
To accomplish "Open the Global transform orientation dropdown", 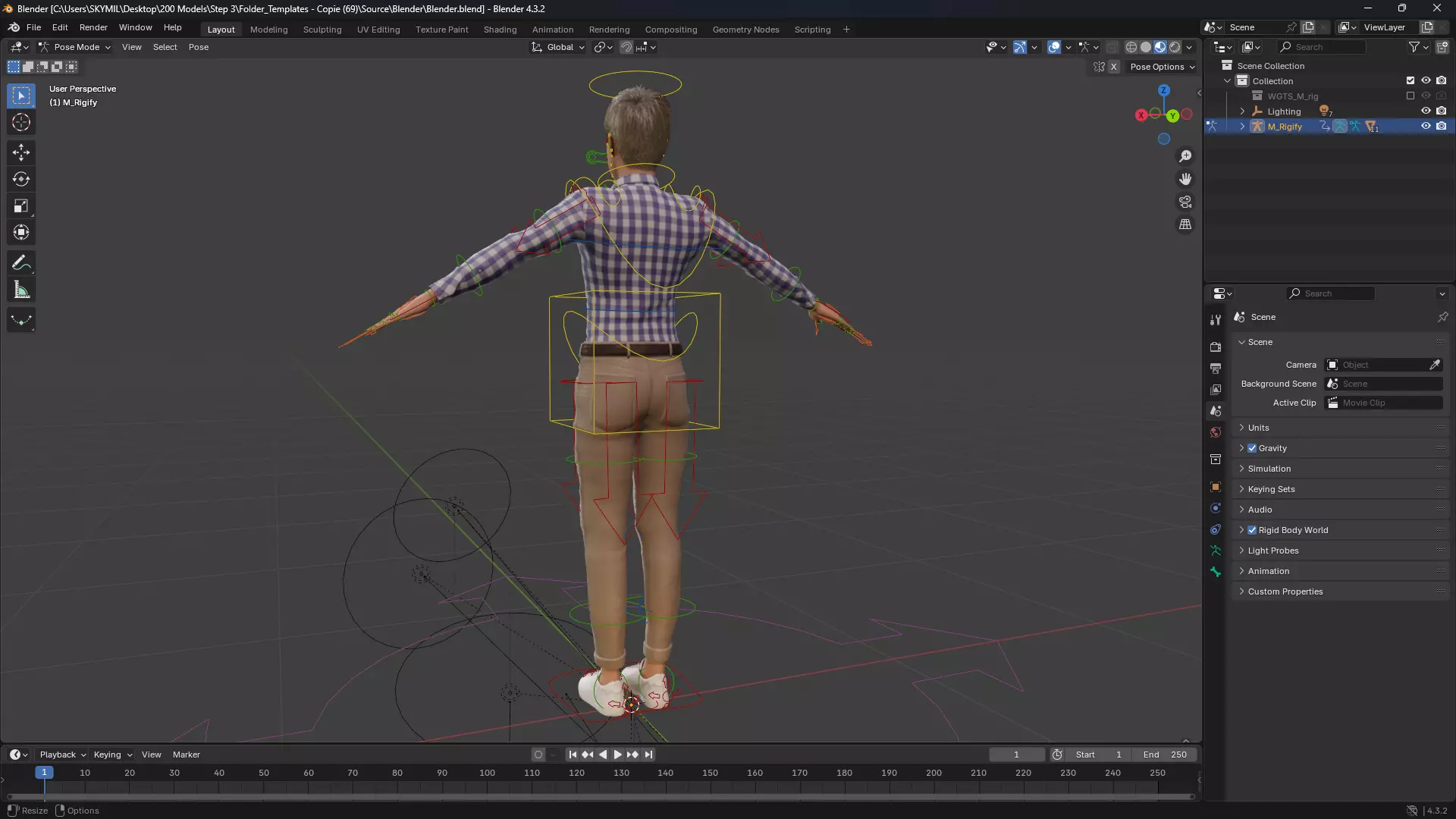I will [558, 47].
